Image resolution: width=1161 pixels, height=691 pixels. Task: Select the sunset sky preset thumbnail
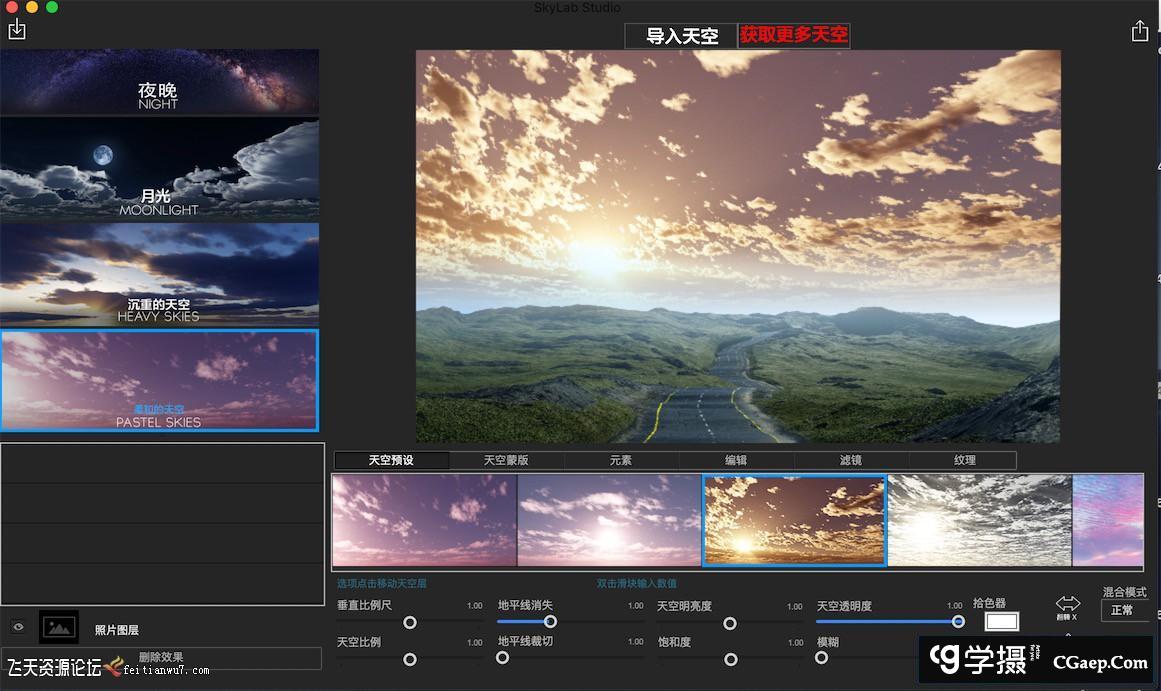pos(793,520)
